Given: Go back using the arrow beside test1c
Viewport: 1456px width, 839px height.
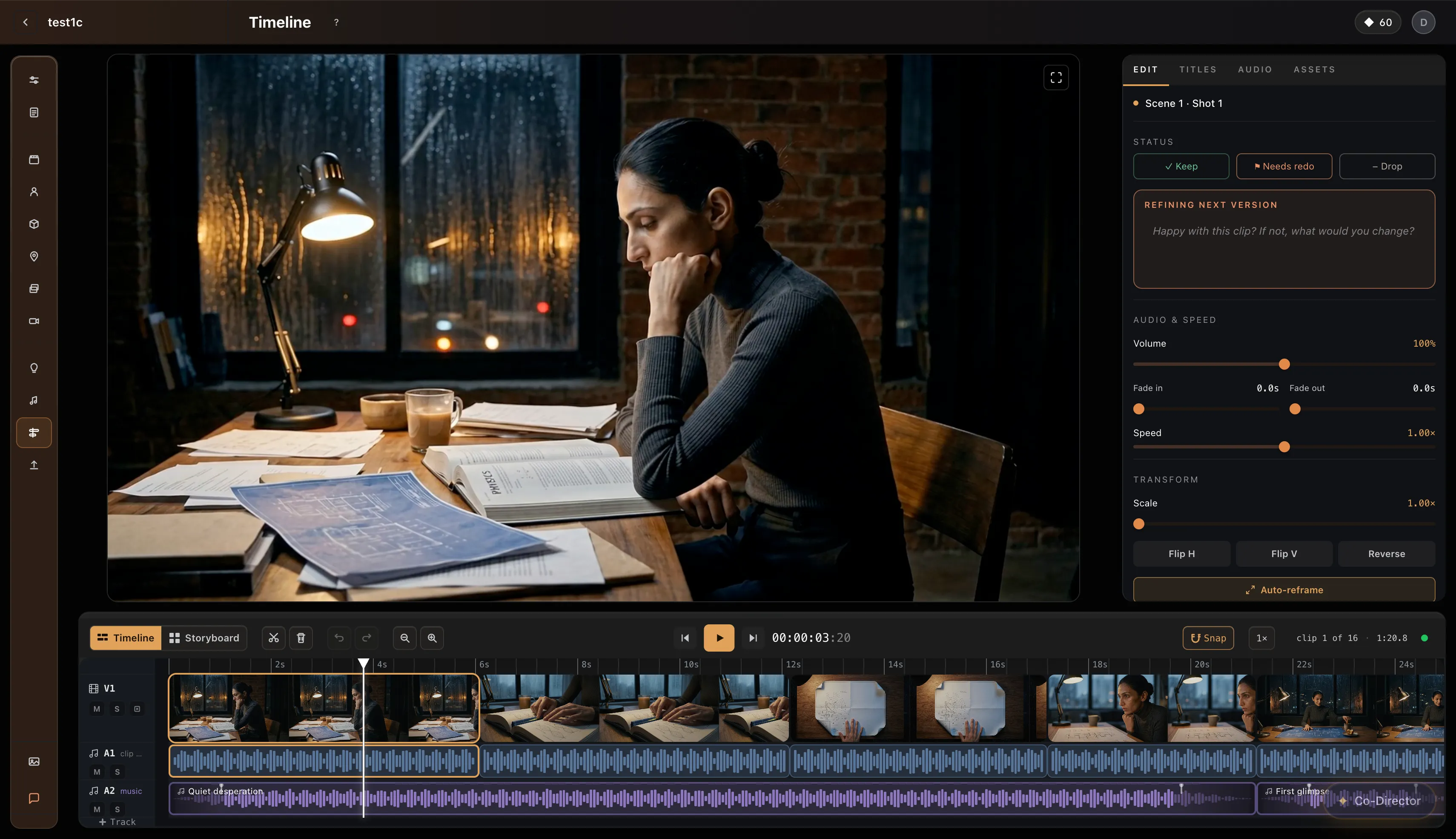Looking at the screenshot, I should [x=26, y=22].
